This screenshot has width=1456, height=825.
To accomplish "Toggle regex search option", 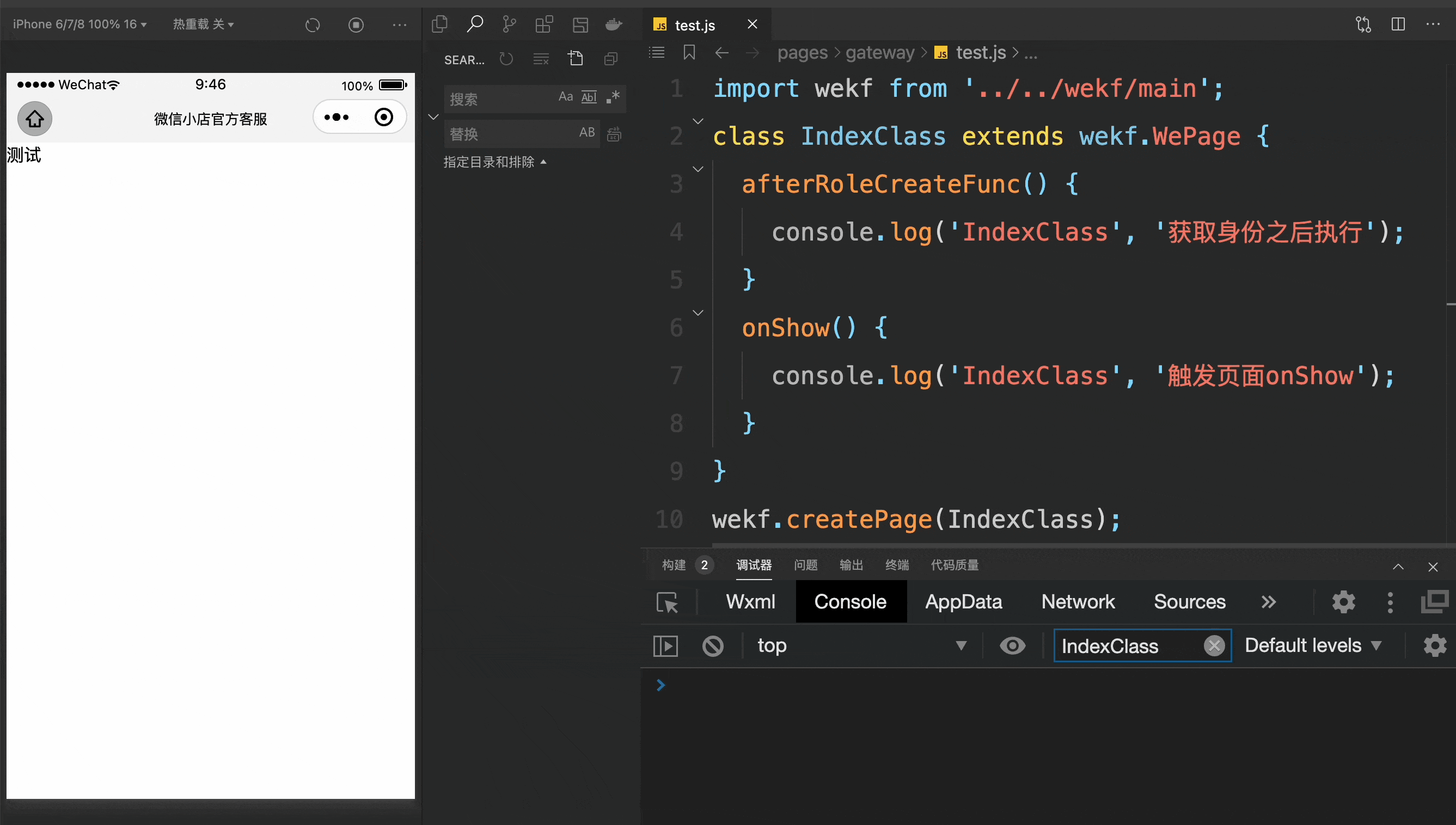I will [x=613, y=97].
